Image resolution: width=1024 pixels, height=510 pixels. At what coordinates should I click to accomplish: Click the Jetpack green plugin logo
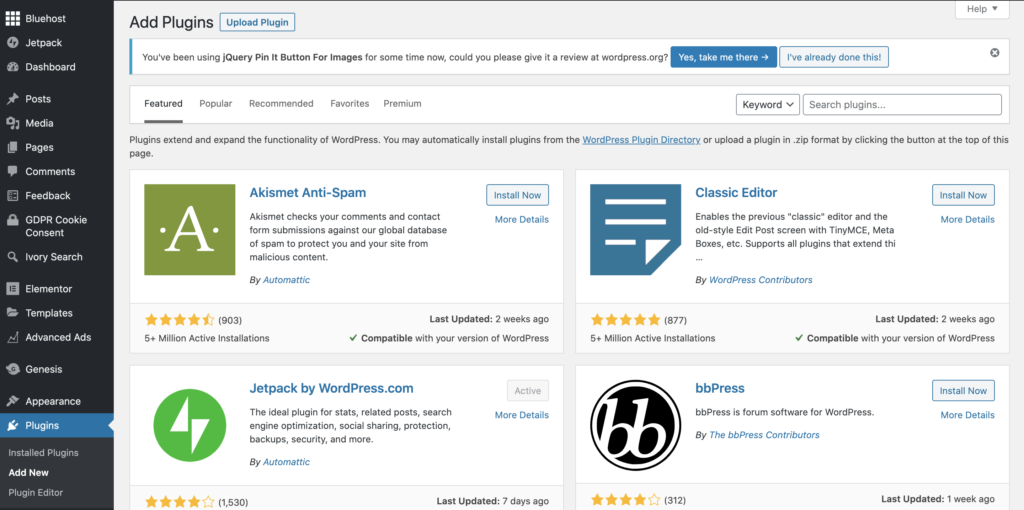189,425
